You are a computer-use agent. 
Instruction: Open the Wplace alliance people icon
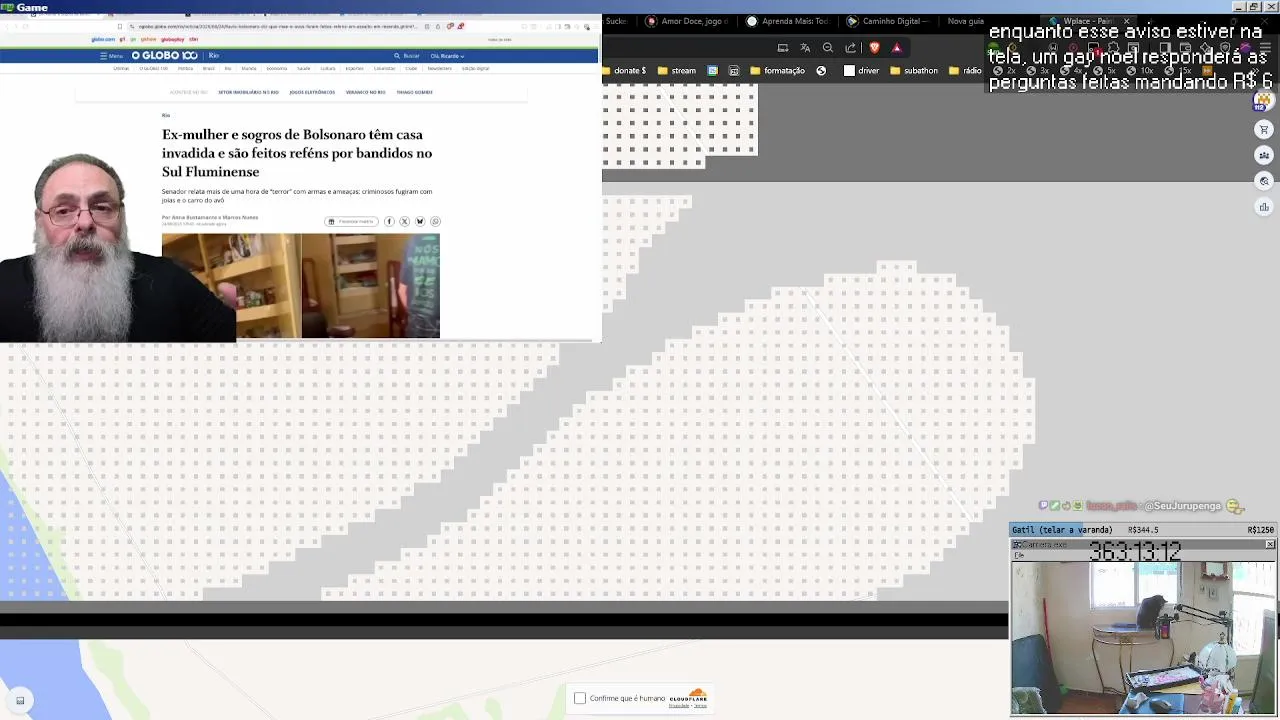point(1264,155)
